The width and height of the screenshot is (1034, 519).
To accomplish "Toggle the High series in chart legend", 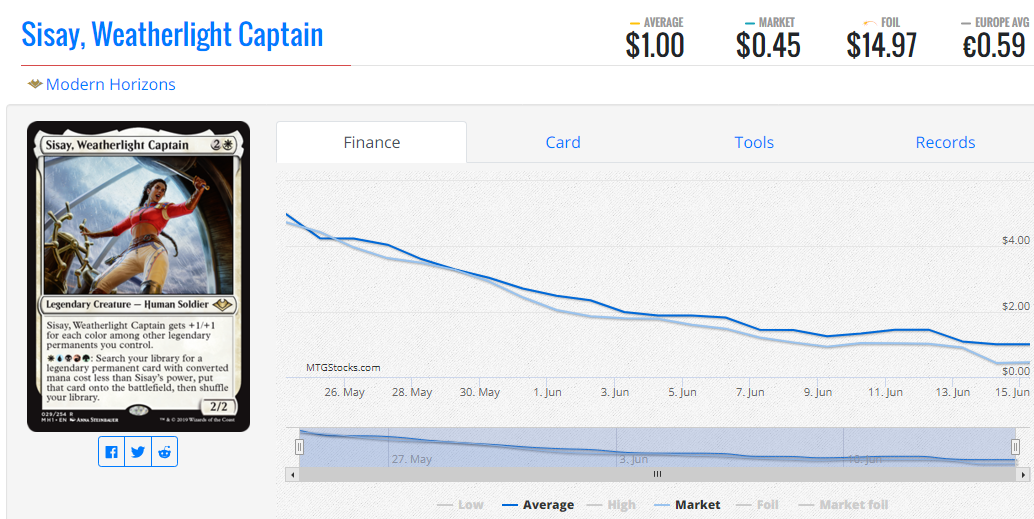I will click(x=611, y=505).
